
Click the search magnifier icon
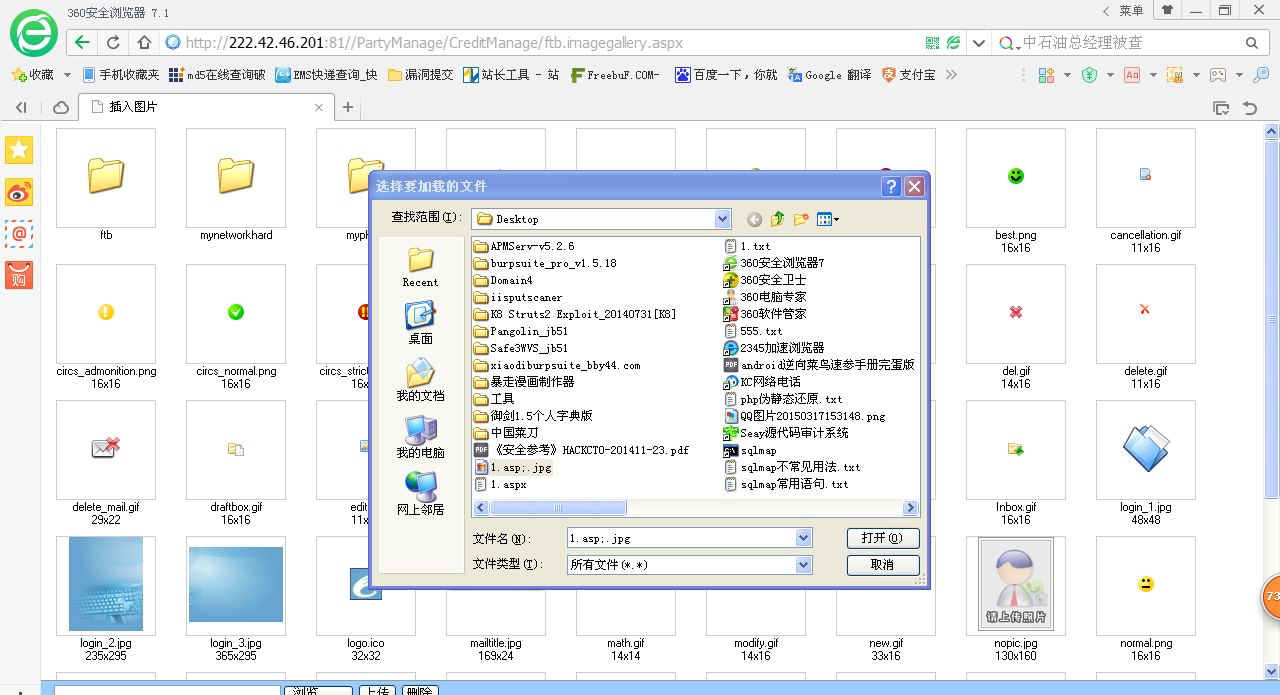tap(1252, 43)
